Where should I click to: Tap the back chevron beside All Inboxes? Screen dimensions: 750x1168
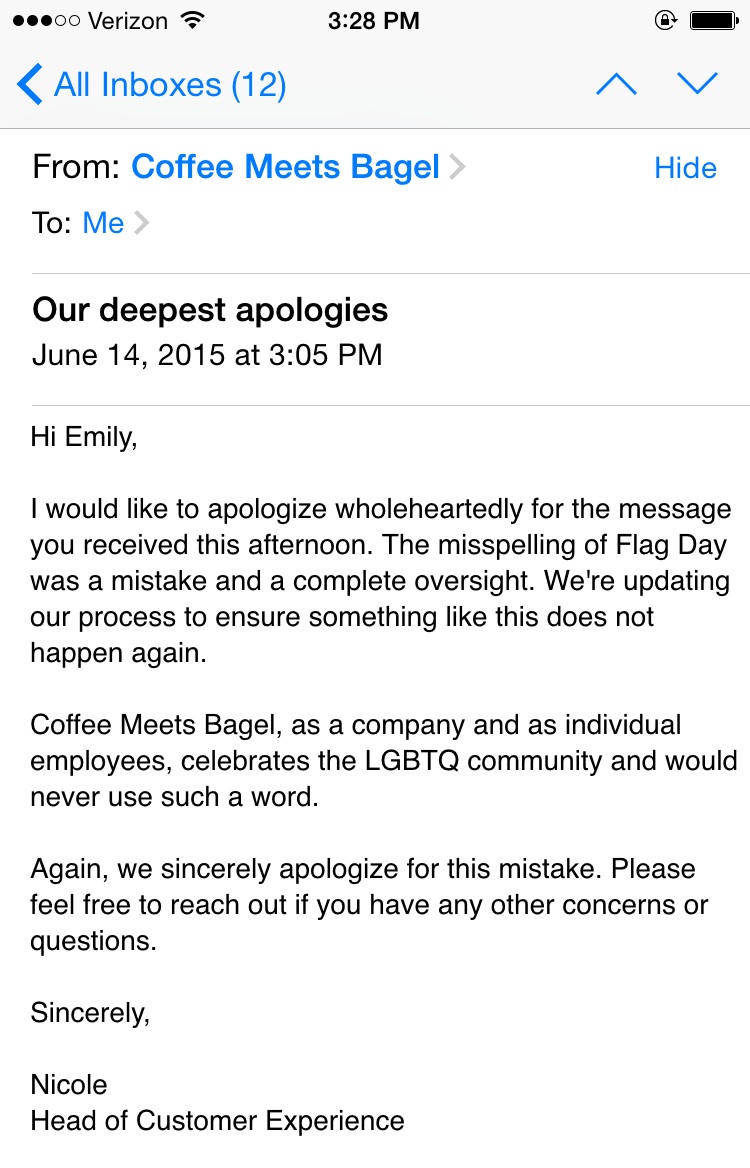30,85
